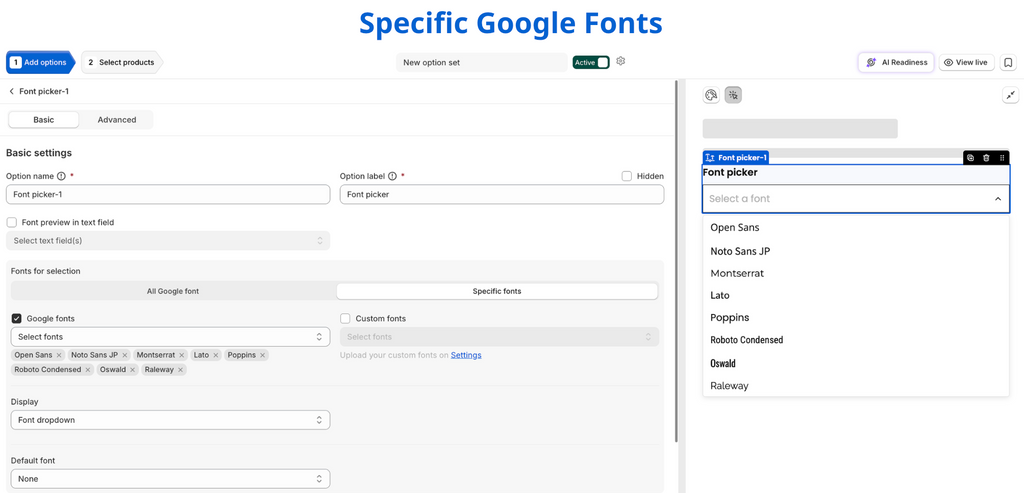Screen dimensions: 1024x493
Task: Remove the Poppins font chip
Action: tap(263, 355)
